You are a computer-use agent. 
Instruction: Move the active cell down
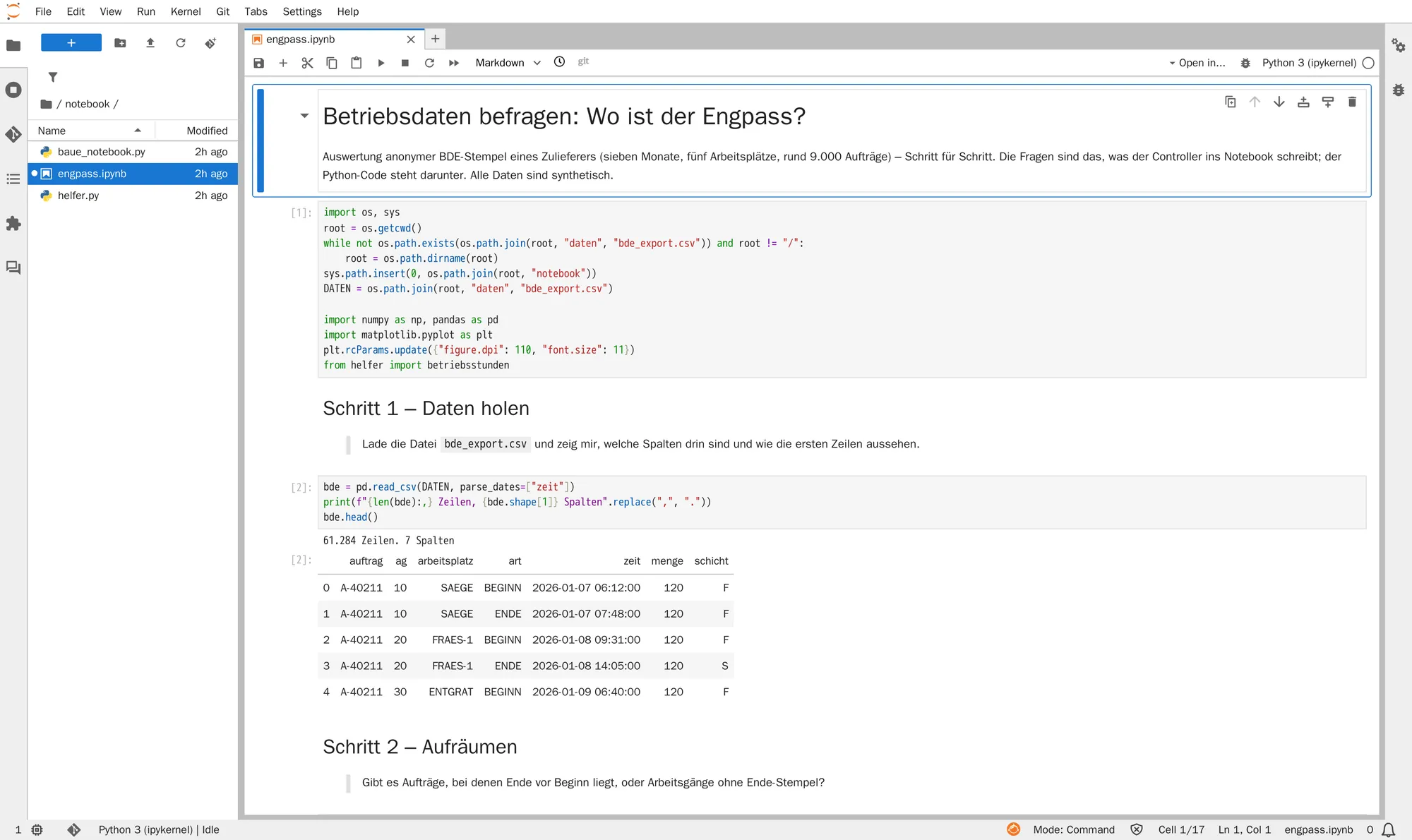[1279, 102]
